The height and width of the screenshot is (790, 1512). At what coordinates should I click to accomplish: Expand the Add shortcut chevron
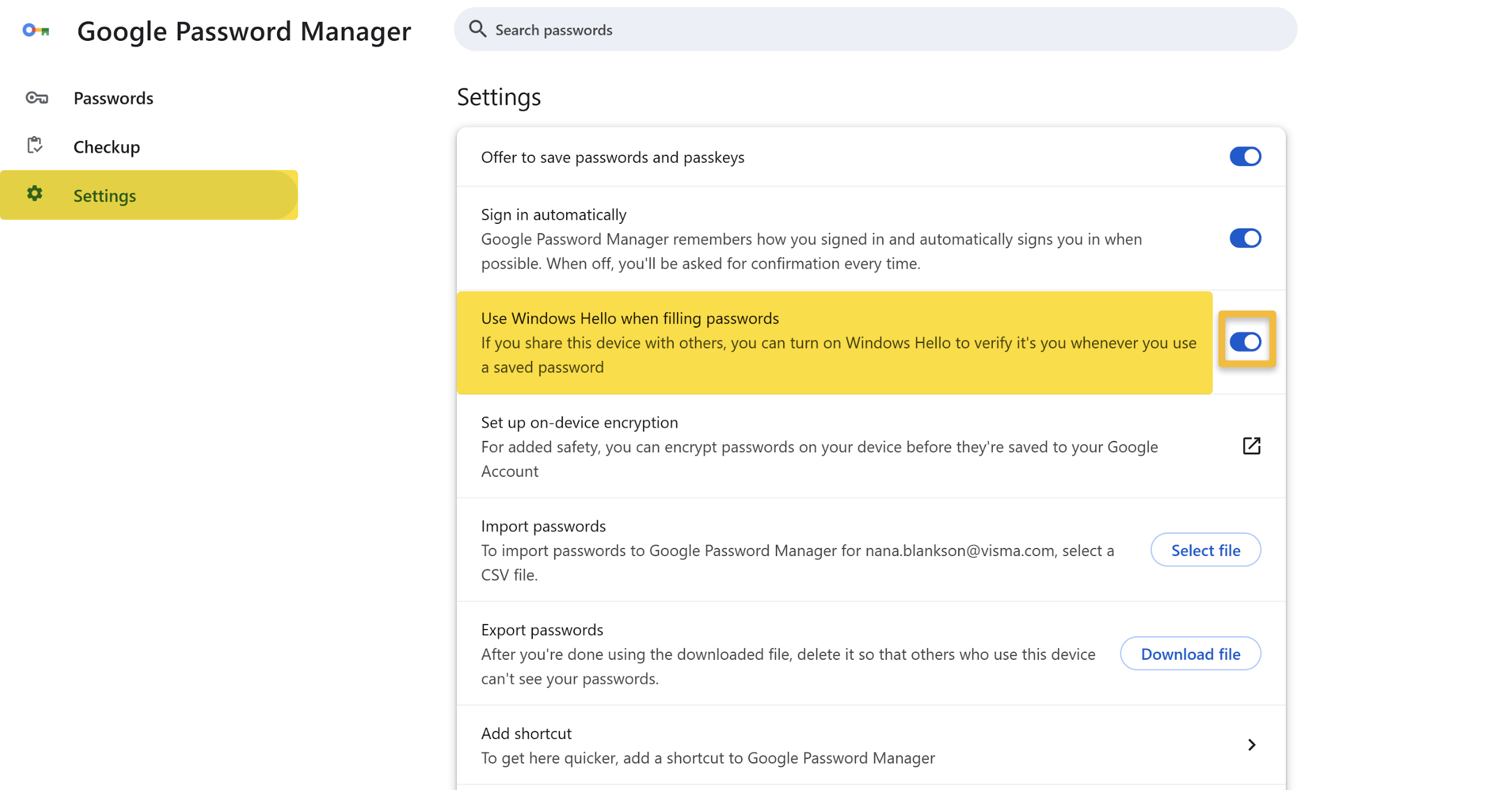(x=1252, y=744)
